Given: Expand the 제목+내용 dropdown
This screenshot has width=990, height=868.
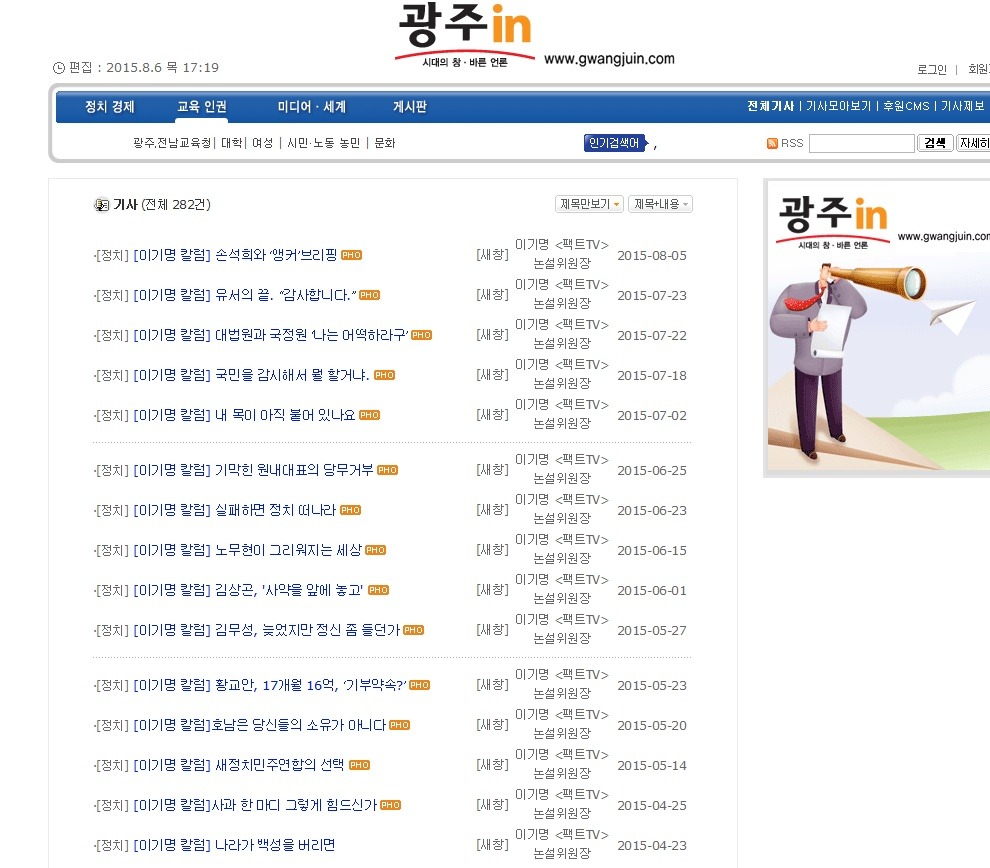Looking at the screenshot, I should [660, 204].
